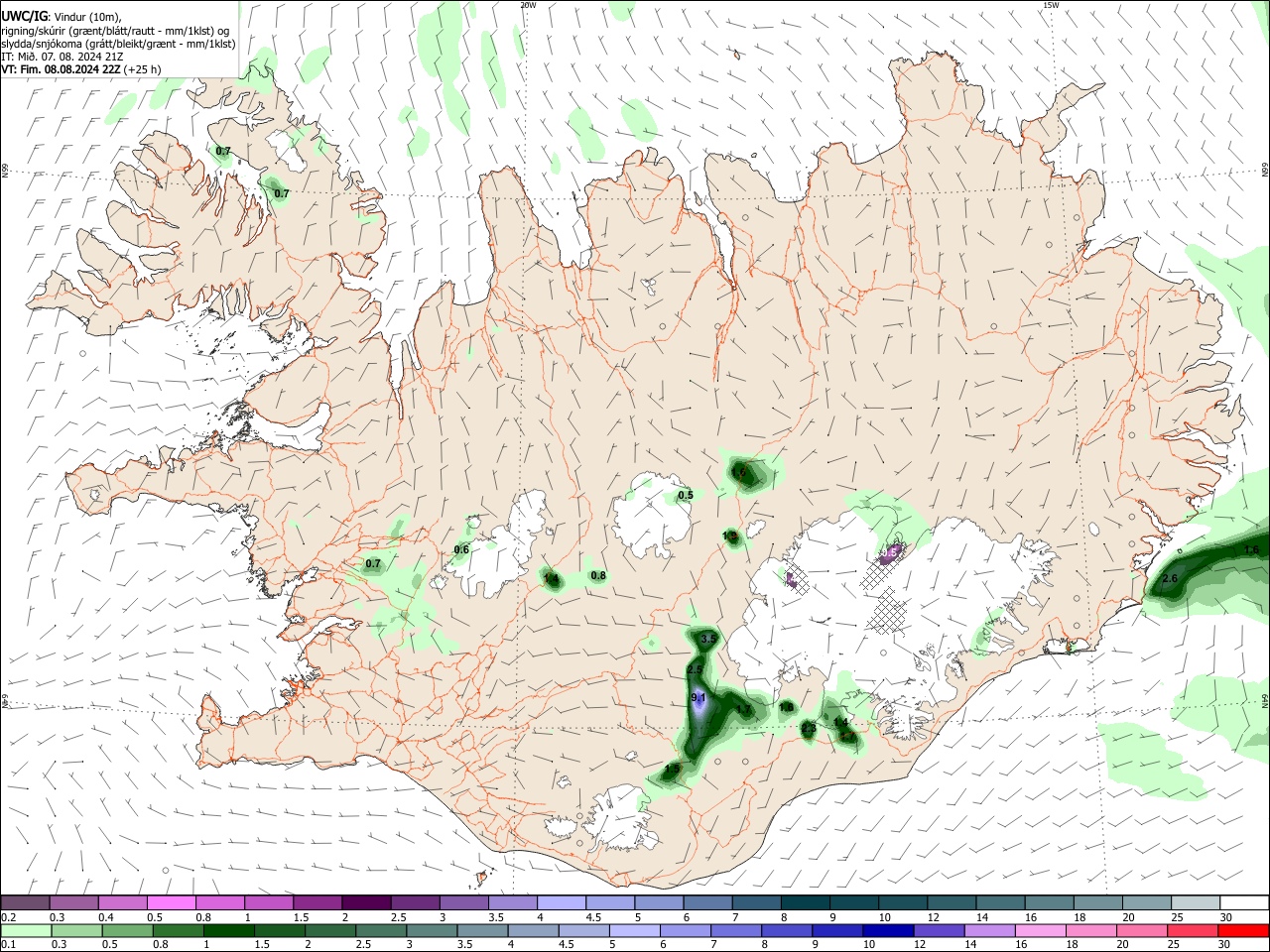The image size is (1270, 952).
Task: Click the 2.6 value off the southeast coast
Action: [1170, 578]
